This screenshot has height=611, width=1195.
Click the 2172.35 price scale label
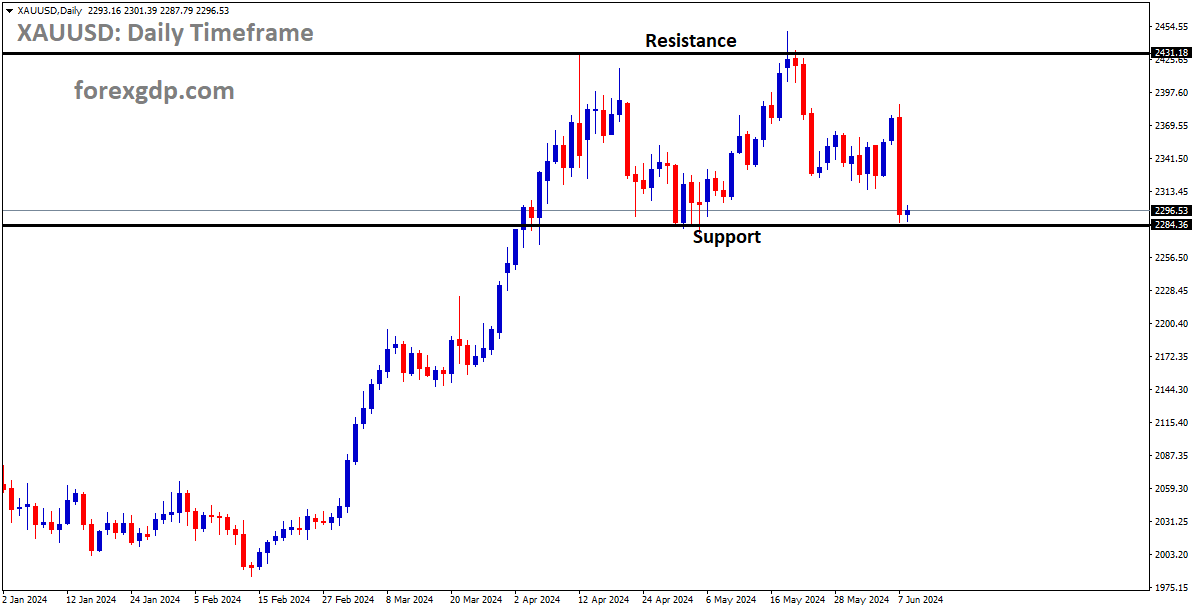(1171, 357)
